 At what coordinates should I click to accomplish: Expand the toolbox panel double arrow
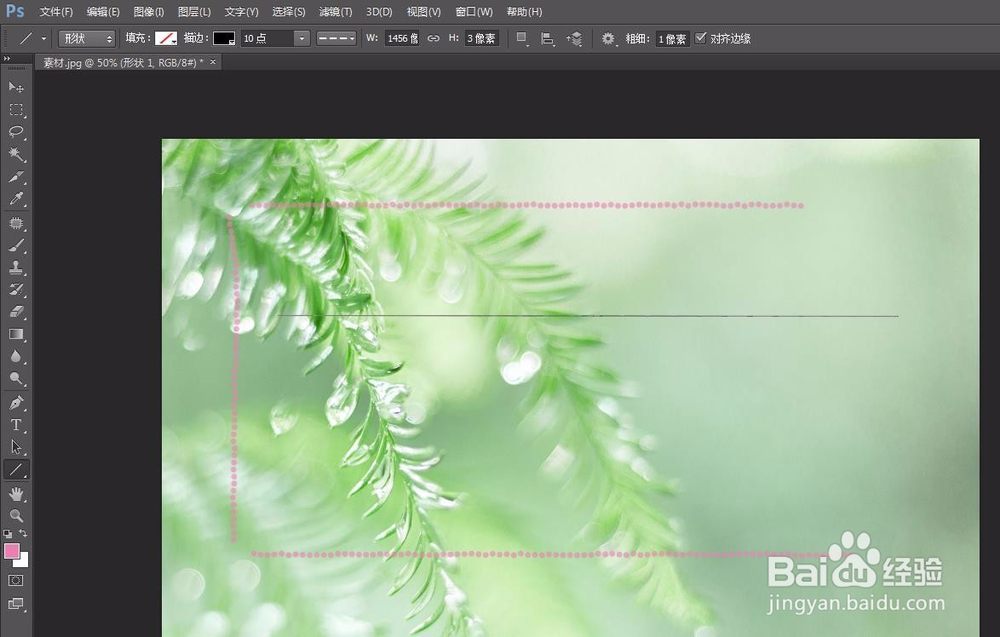pos(7,59)
